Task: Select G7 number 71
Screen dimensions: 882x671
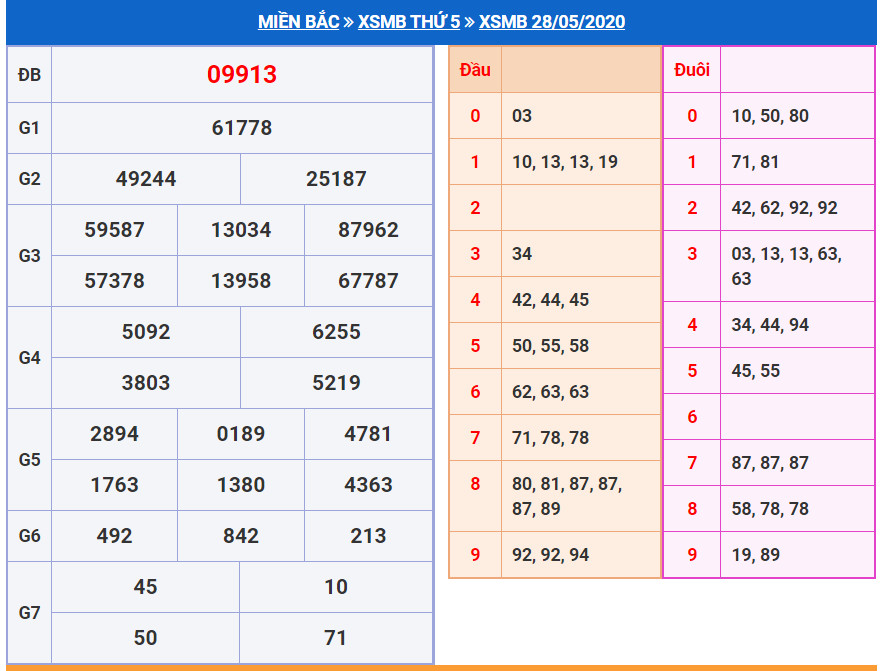Action: (x=336, y=638)
